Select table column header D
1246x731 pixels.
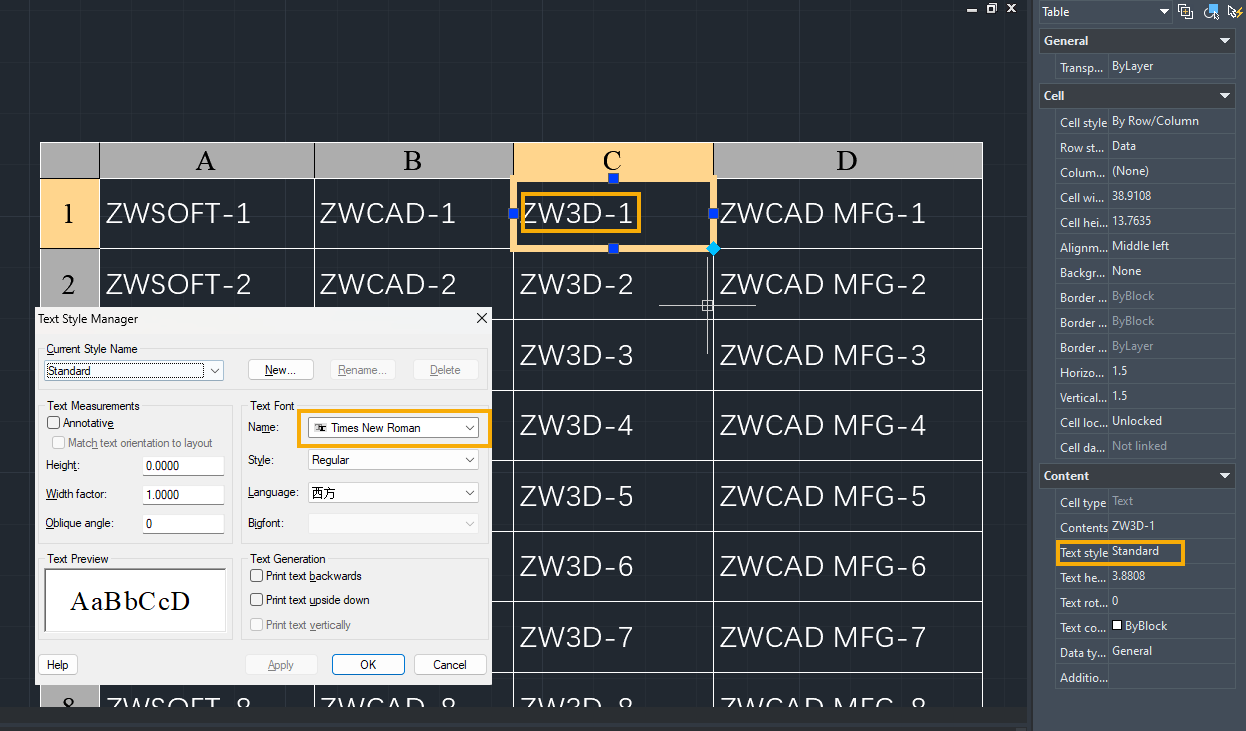click(x=848, y=161)
